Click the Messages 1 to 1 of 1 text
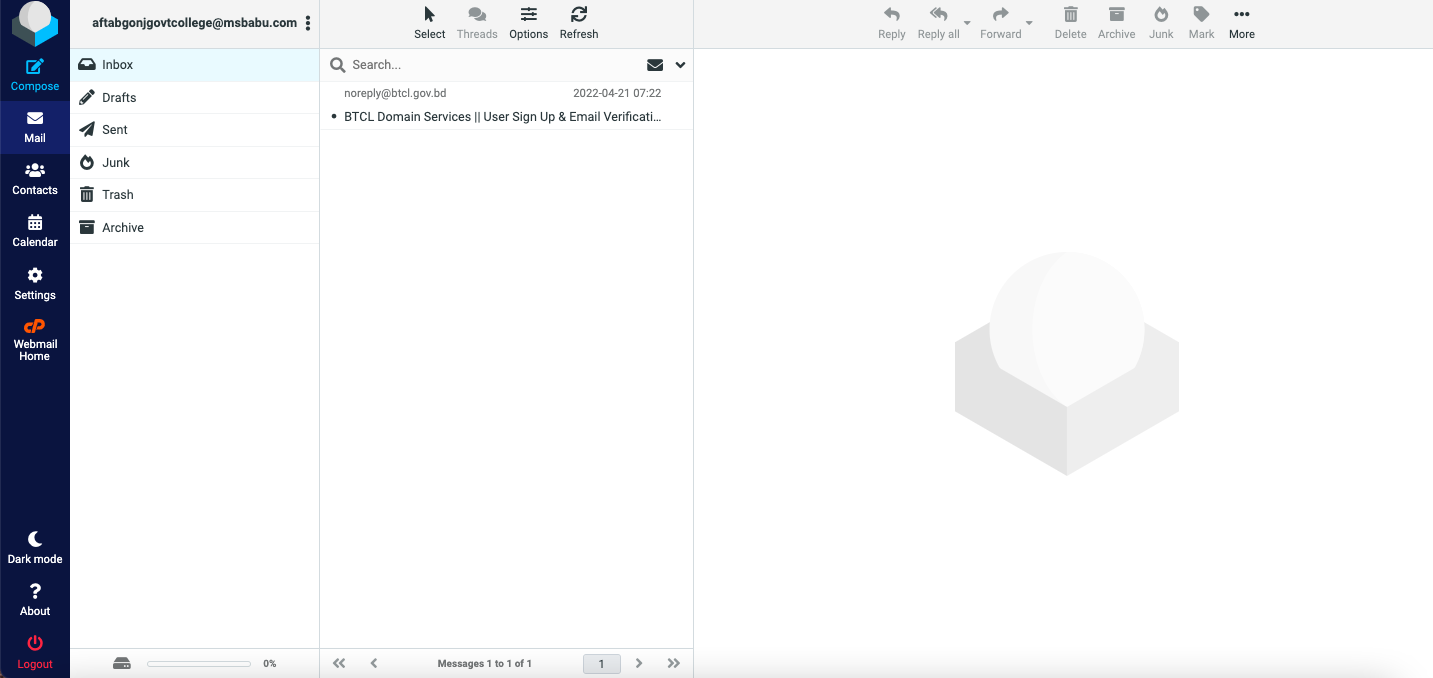Viewport: 1433px width, 678px height. tap(485, 663)
